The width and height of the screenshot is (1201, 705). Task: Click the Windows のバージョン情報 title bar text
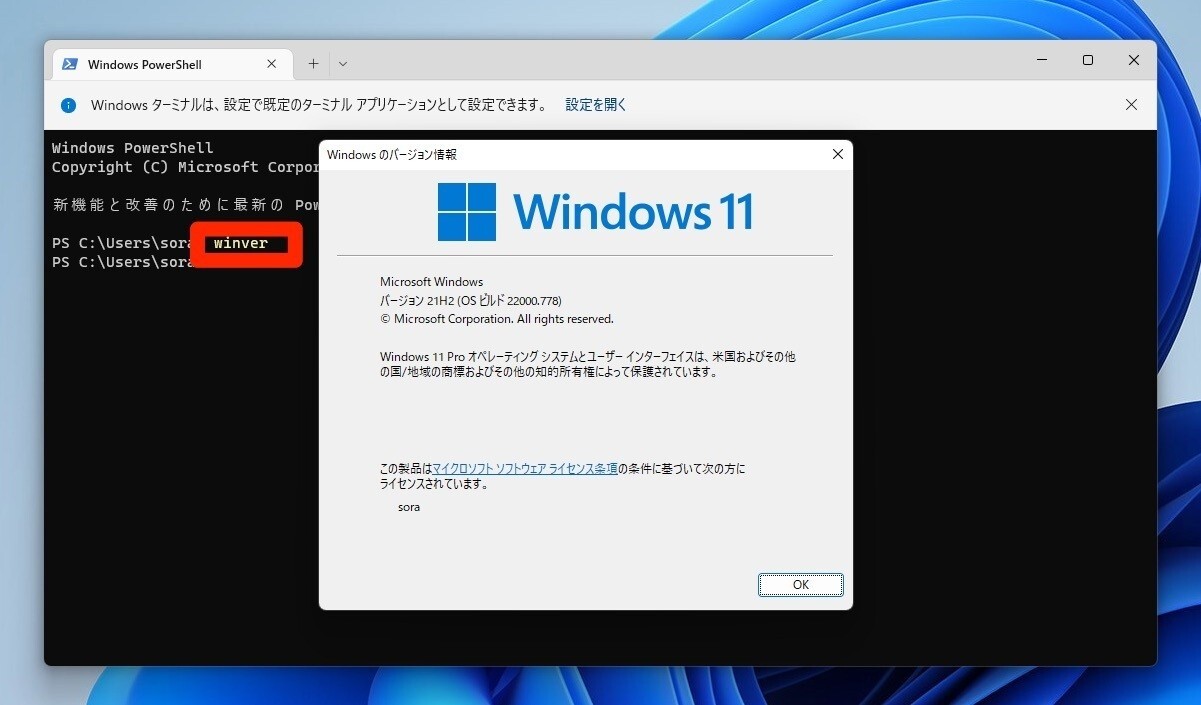[391, 154]
